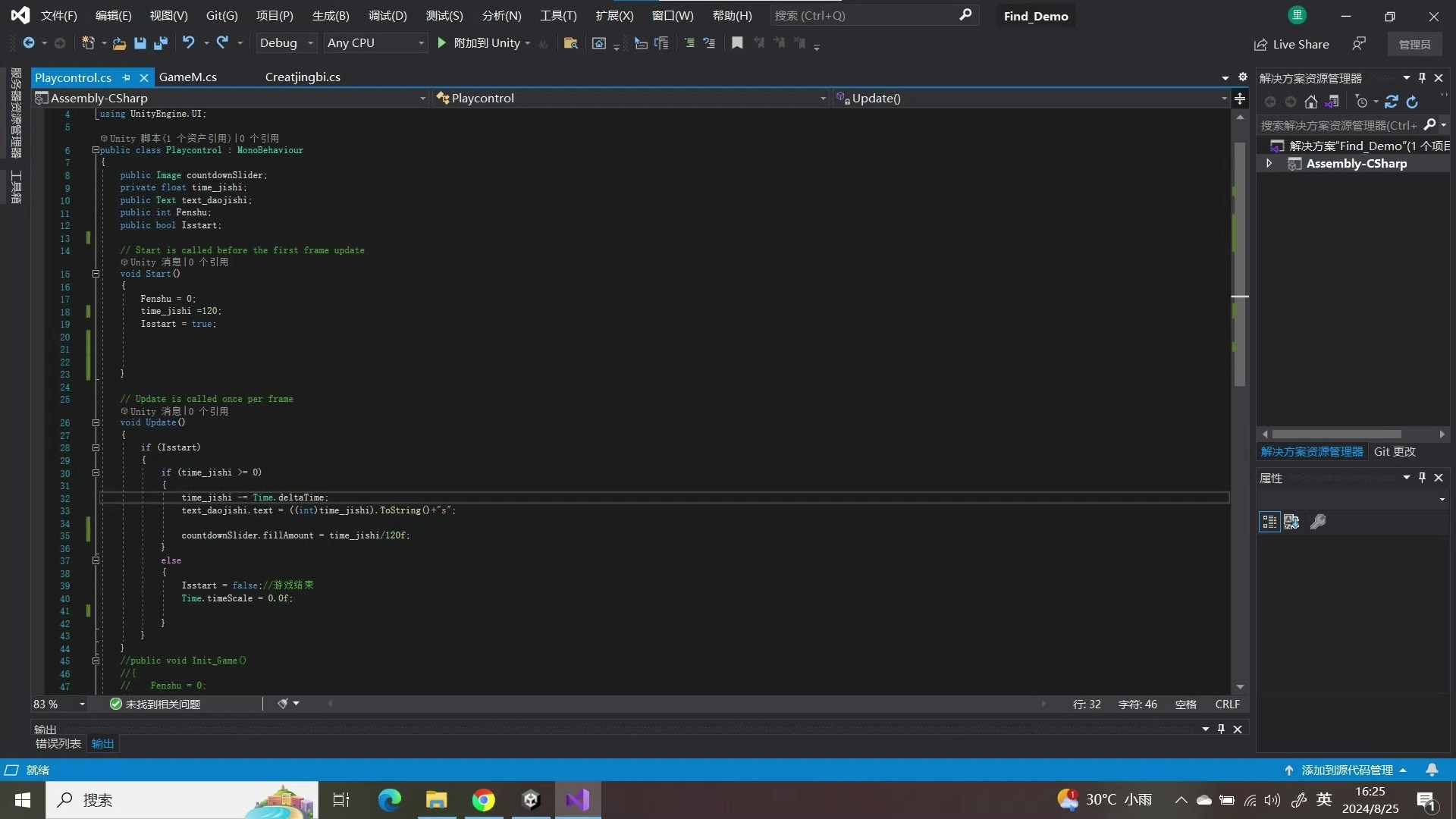
Task: Click the editor vertical scrollbar thumb
Action: (1240, 265)
